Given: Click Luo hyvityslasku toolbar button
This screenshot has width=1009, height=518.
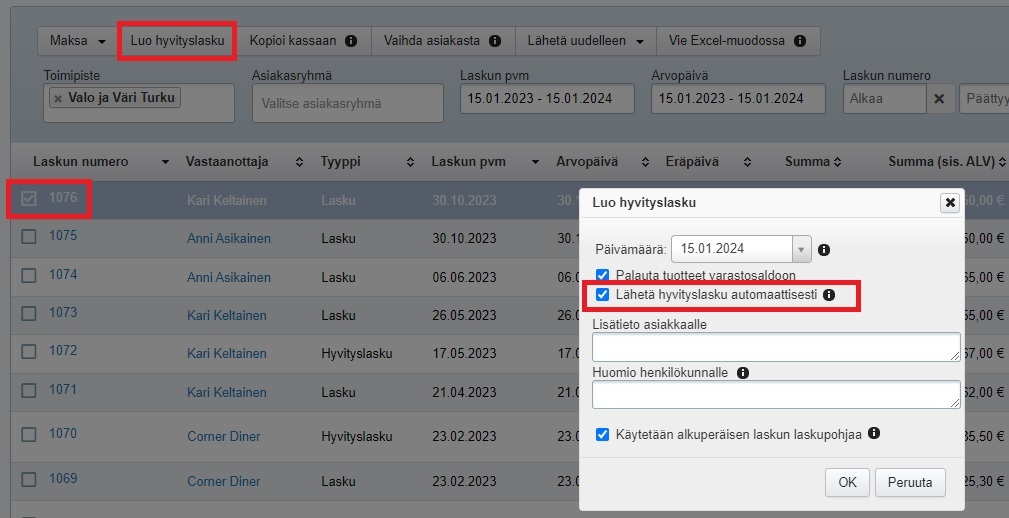Looking at the screenshot, I should 177,41.
